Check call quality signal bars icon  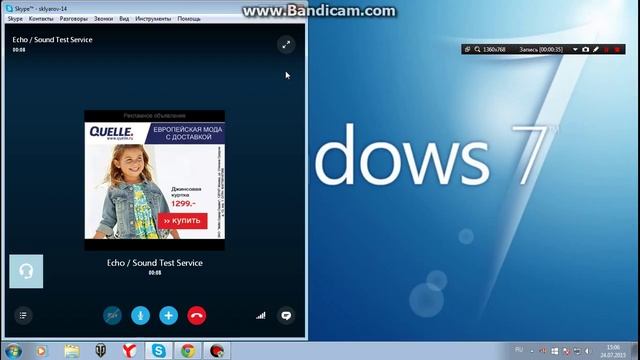[261, 316]
